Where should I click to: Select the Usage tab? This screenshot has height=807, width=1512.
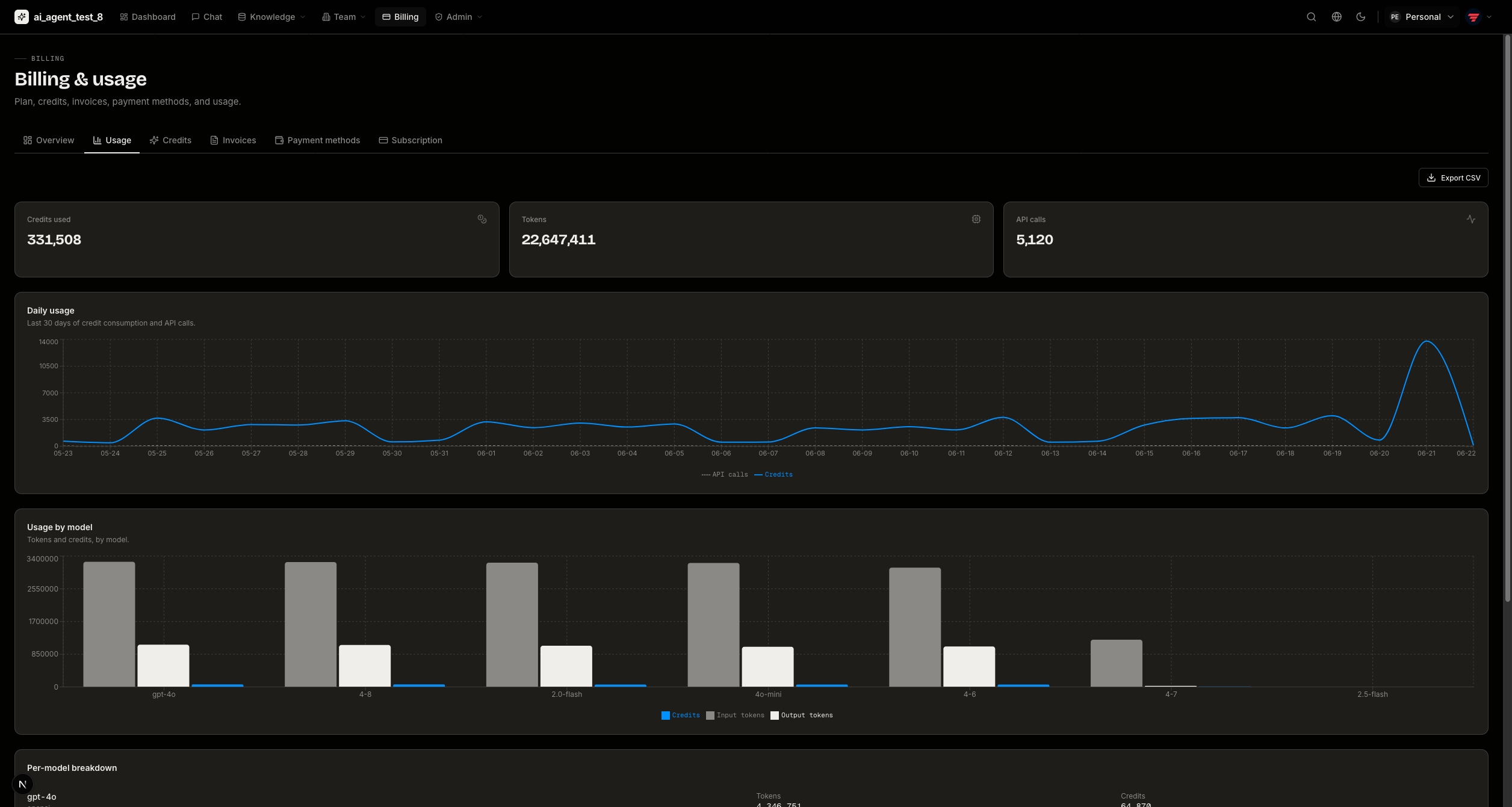(x=112, y=140)
